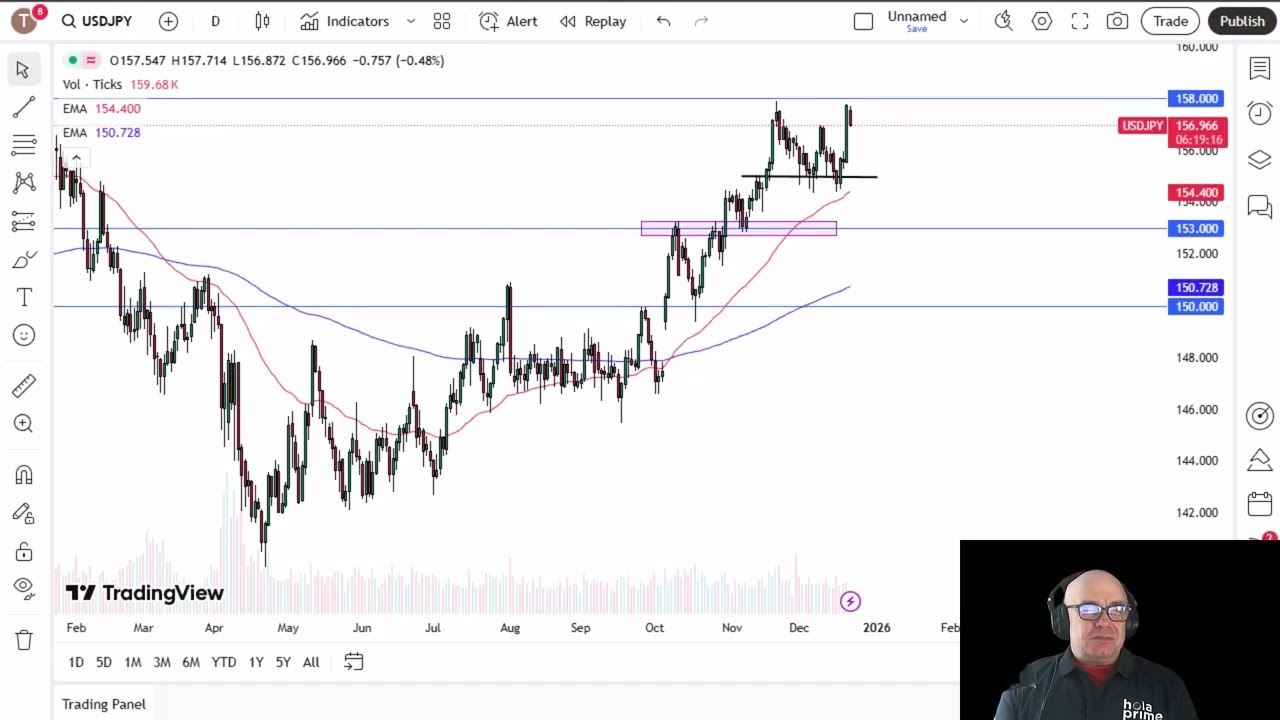Screen dimensions: 1280x720
Task: Select the 5Y date range
Action: [x=283, y=662]
